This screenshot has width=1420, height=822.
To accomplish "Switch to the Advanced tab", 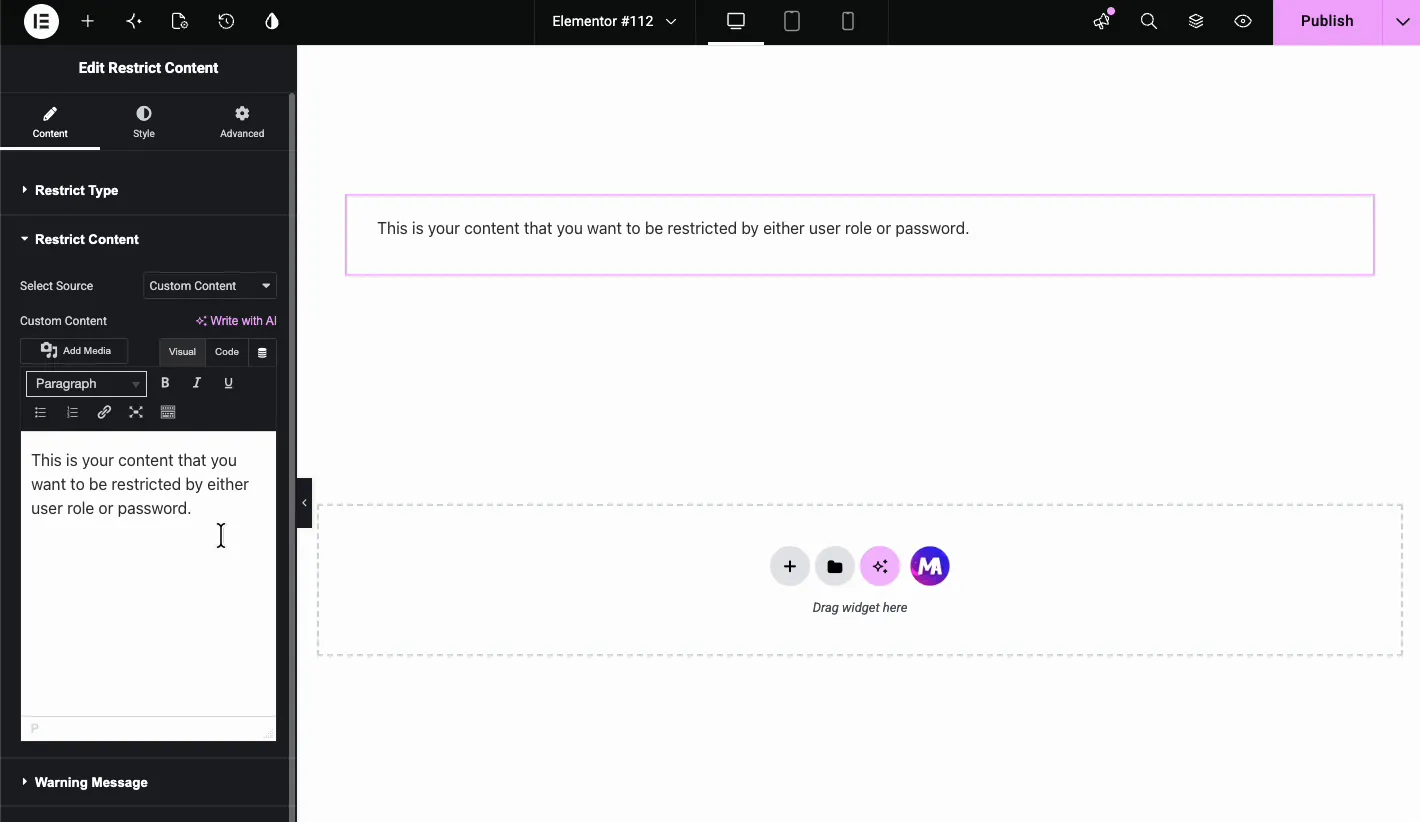I will point(242,122).
